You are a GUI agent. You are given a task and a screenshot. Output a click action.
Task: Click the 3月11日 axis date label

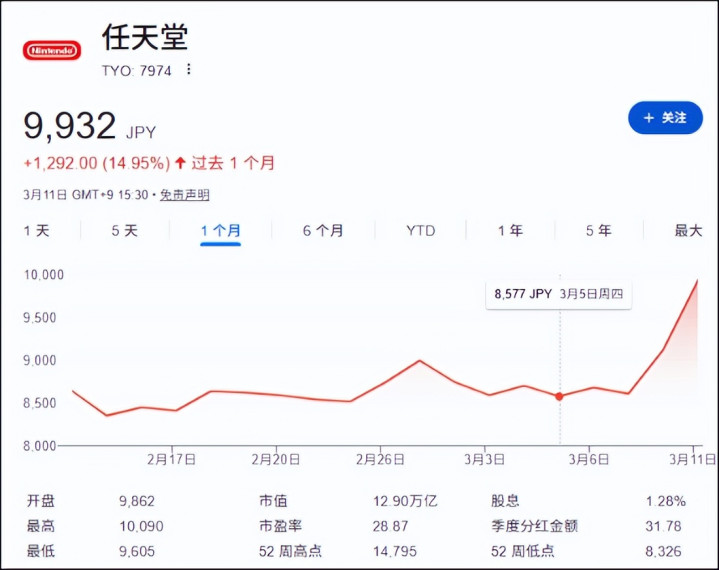pyautogui.click(x=692, y=459)
